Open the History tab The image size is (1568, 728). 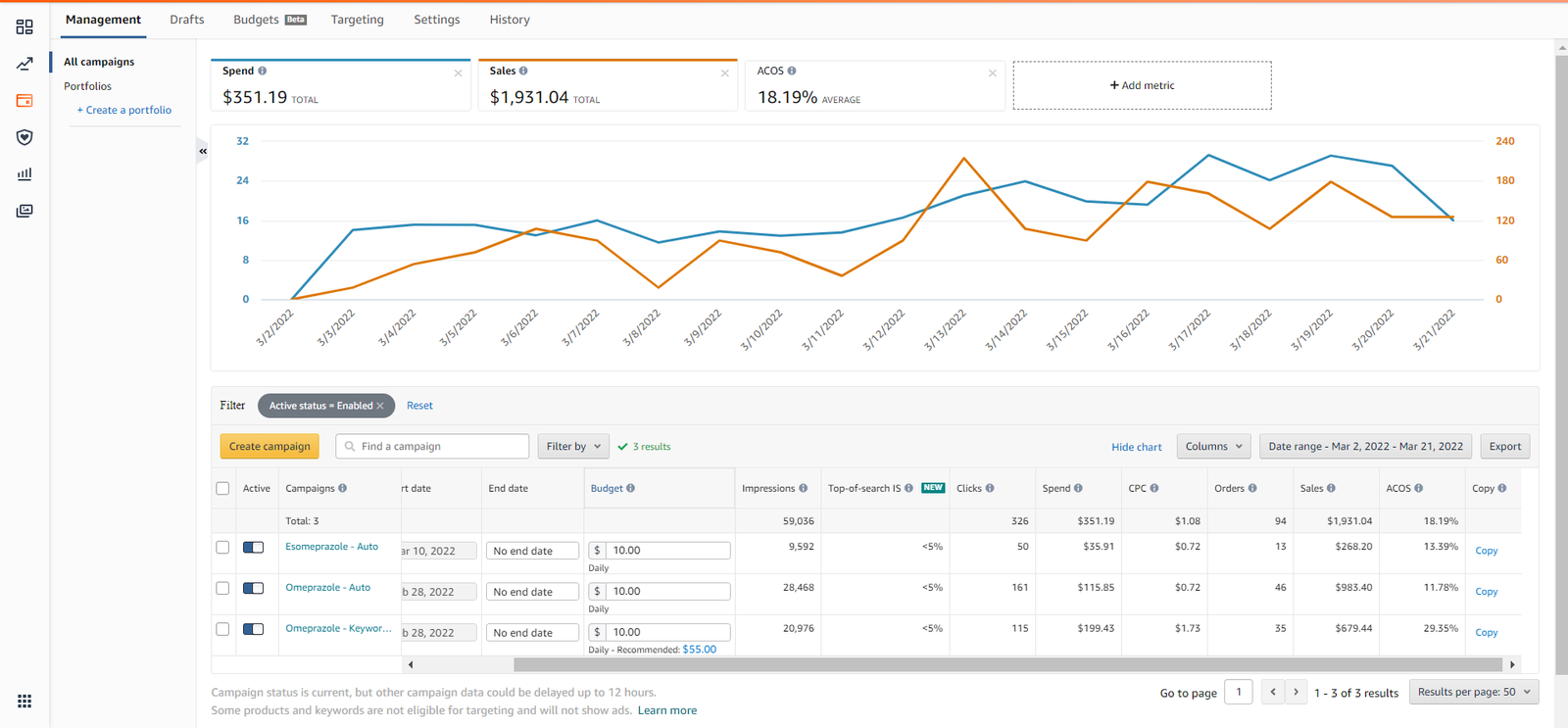510,20
